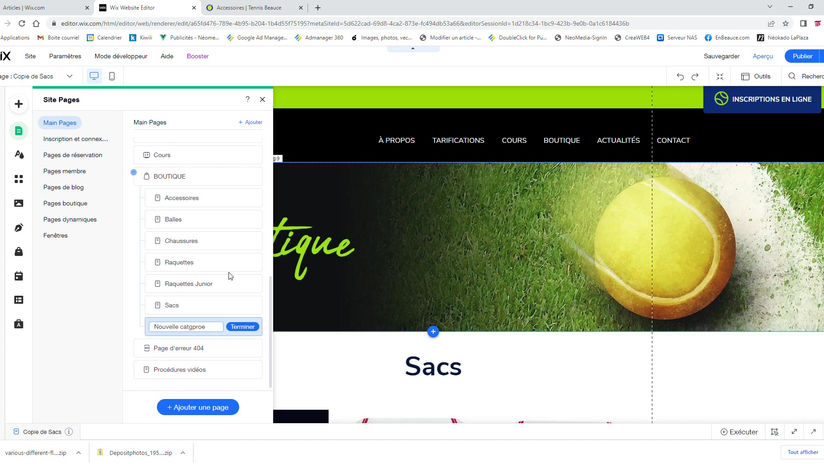Click the Publier button

pos(802,56)
